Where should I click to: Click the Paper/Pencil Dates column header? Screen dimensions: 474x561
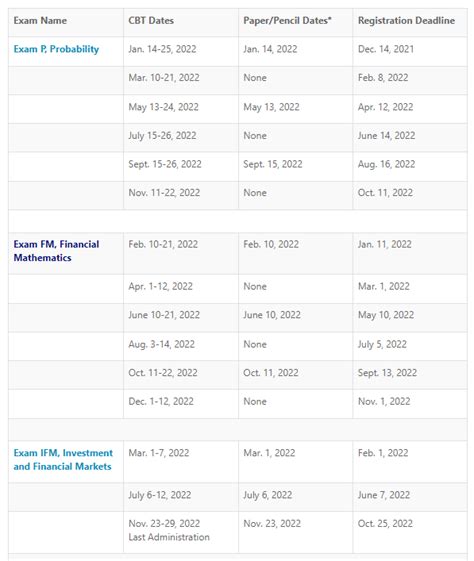coord(287,20)
